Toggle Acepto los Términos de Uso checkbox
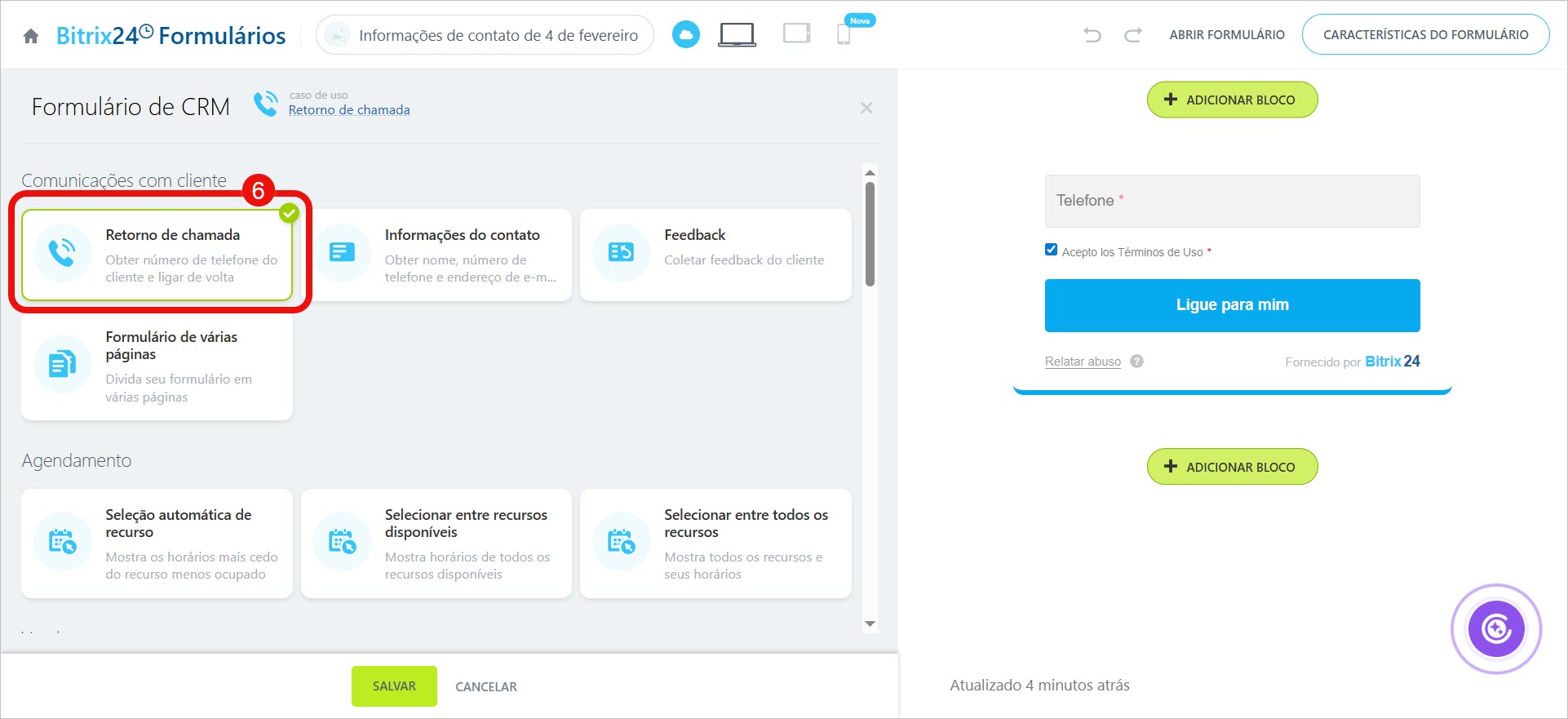Viewport: 1568px width, 719px height. [x=1051, y=251]
